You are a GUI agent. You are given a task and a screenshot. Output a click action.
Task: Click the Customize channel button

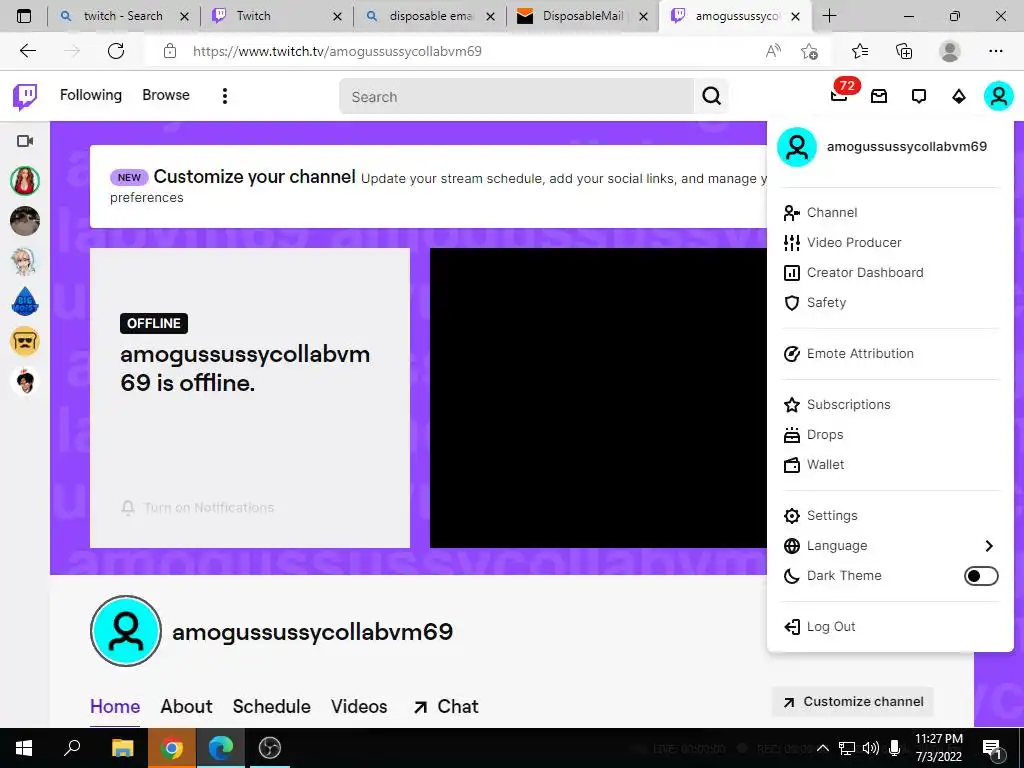(x=853, y=701)
